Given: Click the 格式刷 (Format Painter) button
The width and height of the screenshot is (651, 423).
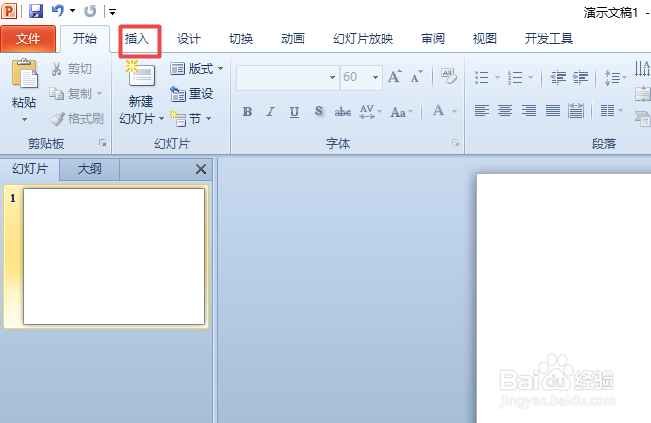Looking at the screenshot, I should (77, 119).
